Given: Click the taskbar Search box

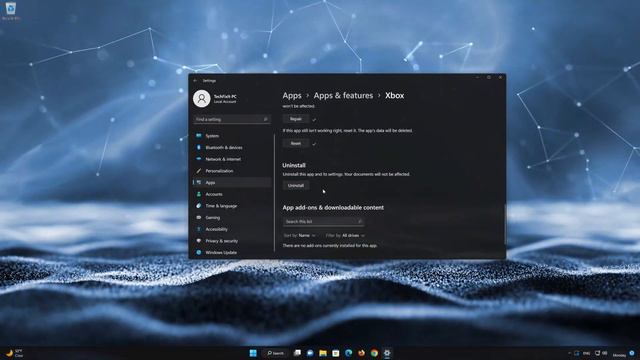Looking at the screenshot, I should (x=276, y=353).
